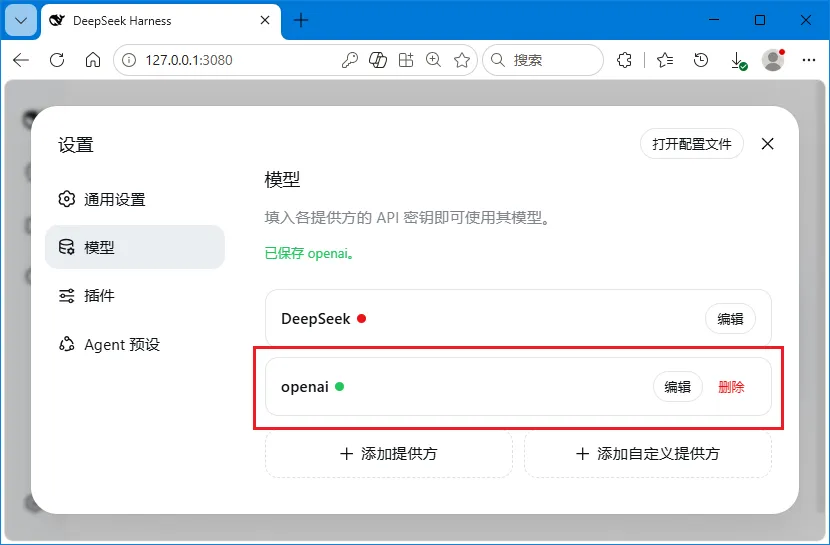Close the DeepSeek Harness tab
830x545 pixels.
[x=265, y=20]
